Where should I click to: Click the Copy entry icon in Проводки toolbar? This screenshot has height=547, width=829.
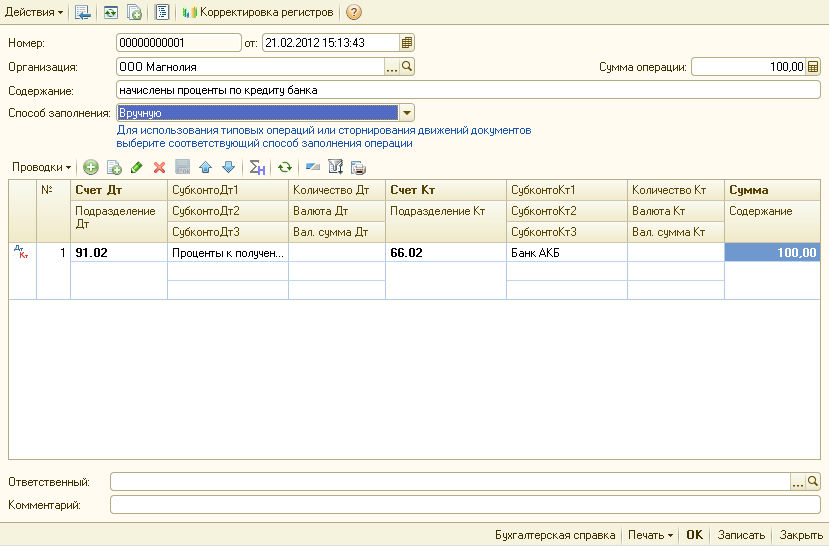click(x=114, y=168)
